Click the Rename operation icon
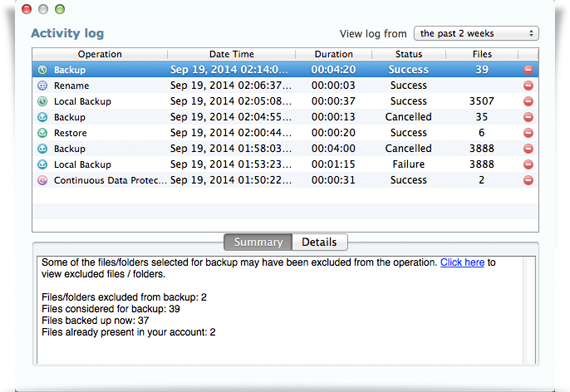The image size is (570, 392). point(43,85)
